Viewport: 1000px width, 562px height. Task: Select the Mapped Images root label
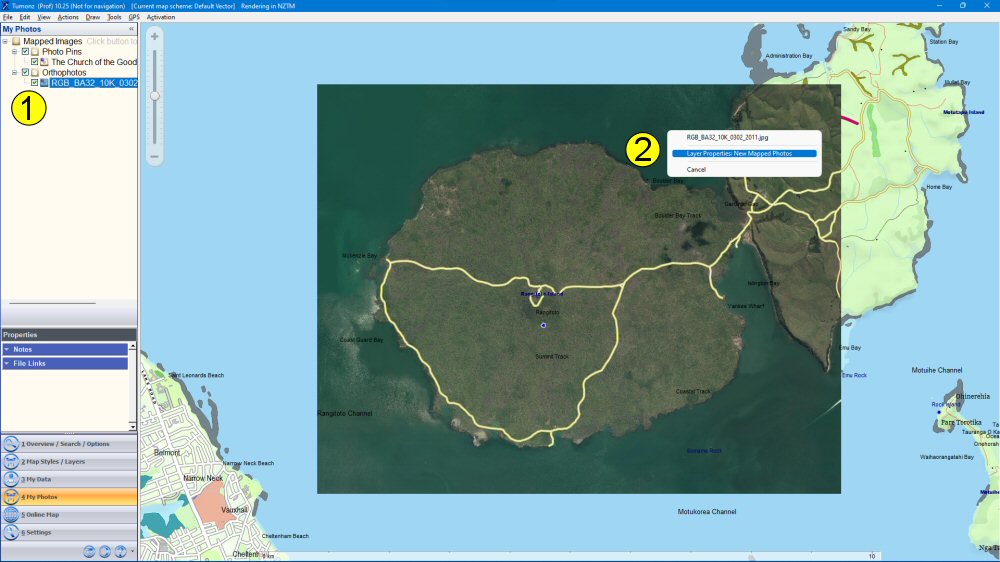52,41
